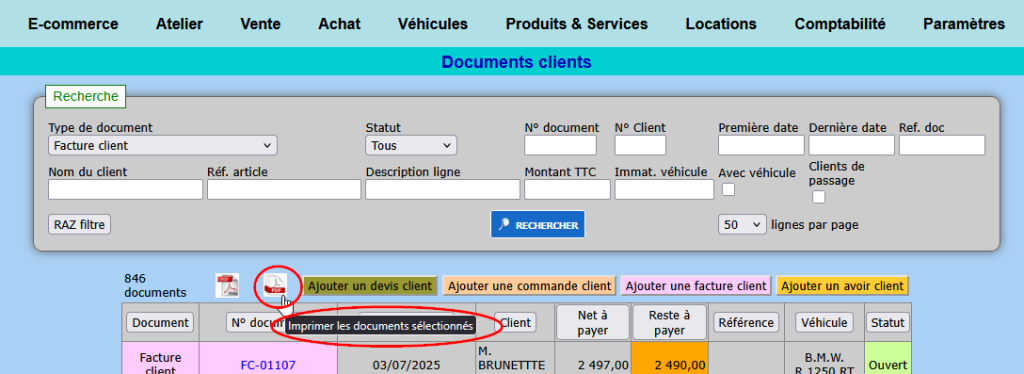
Task: Open the Comptabilité menu
Action: pos(840,24)
